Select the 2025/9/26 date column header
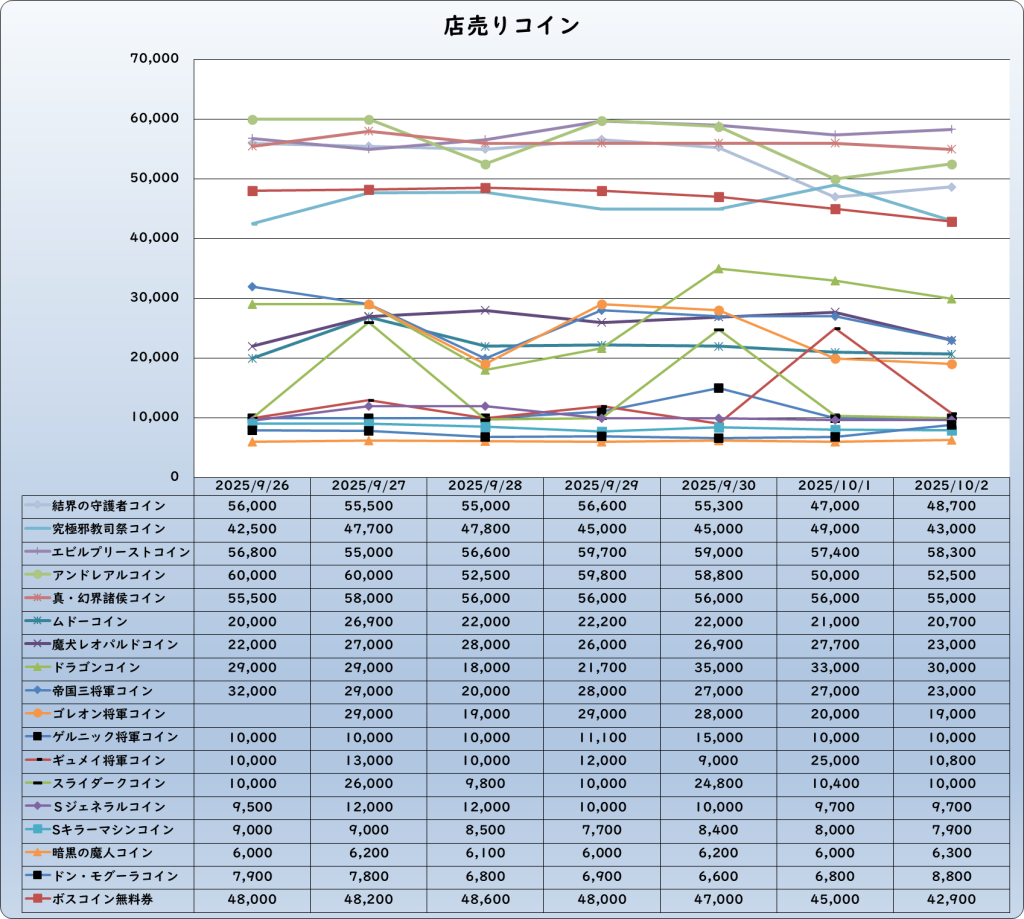 (x=252, y=485)
